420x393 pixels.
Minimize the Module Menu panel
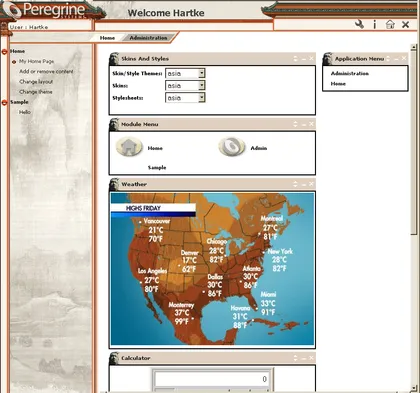point(304,125)
